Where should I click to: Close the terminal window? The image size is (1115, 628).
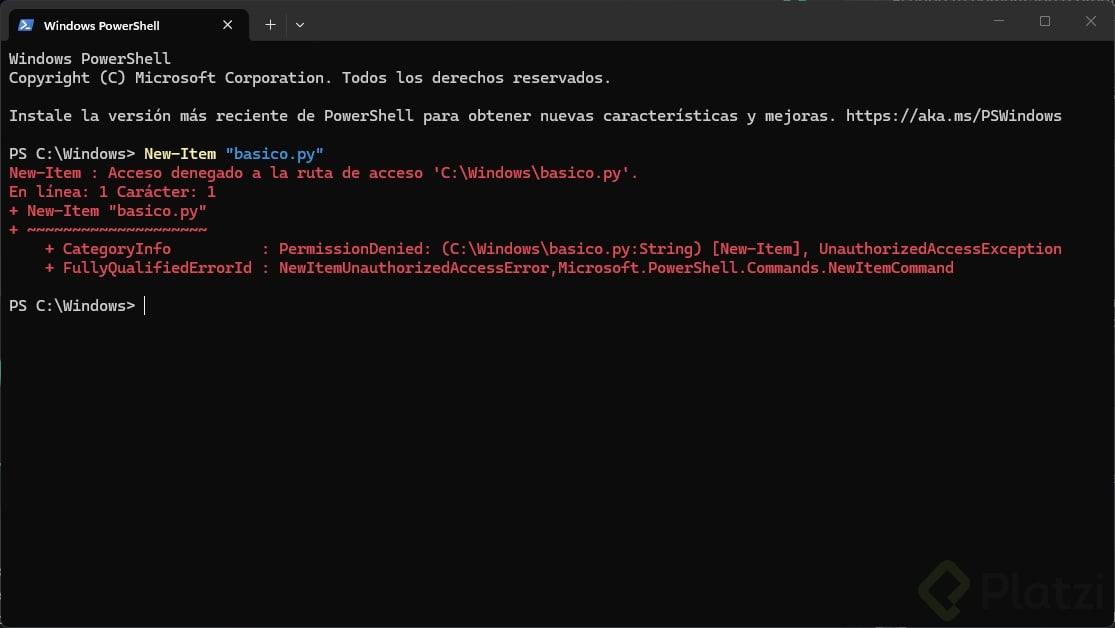click(1091, 21)
